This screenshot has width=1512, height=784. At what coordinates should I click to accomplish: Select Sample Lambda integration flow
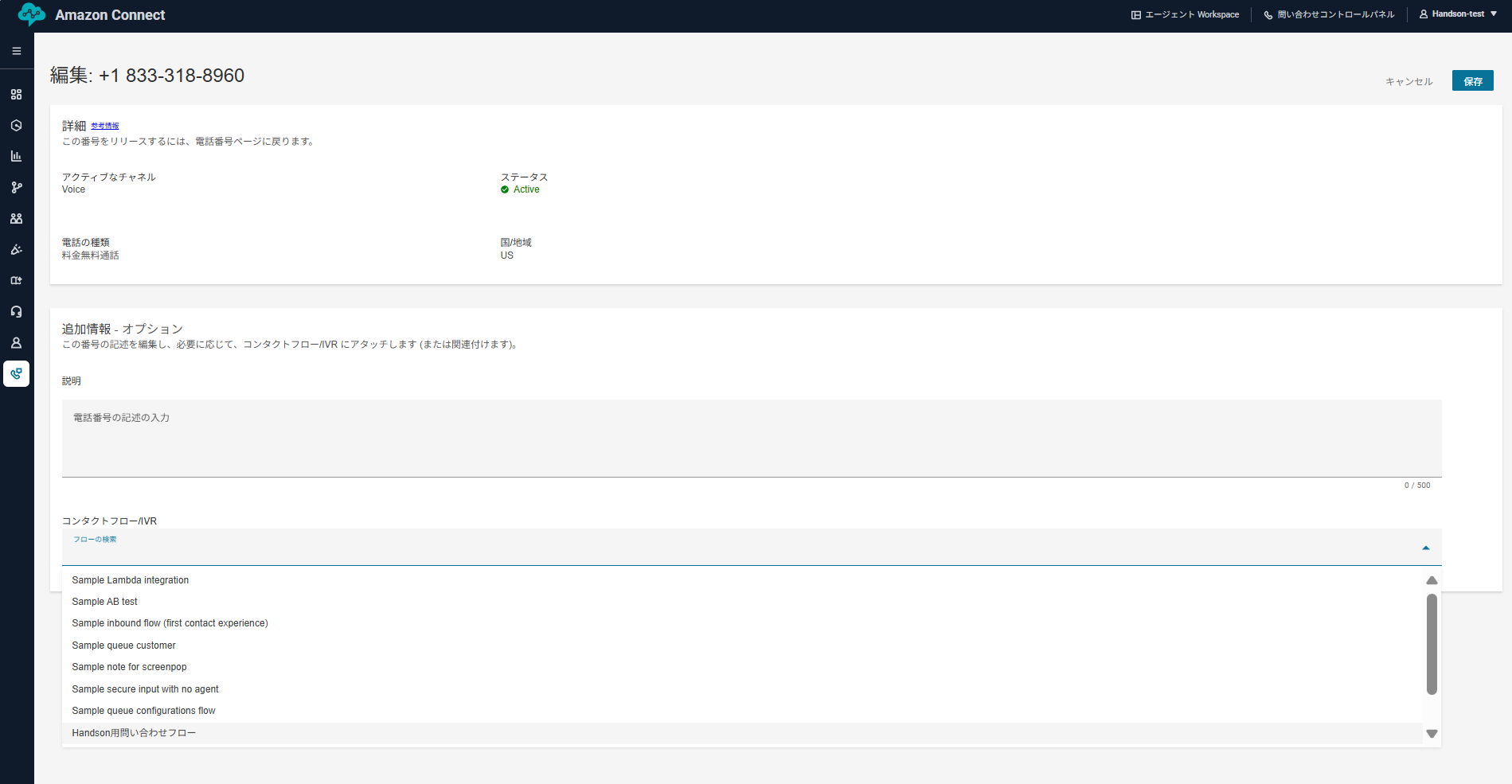[742, 580]
